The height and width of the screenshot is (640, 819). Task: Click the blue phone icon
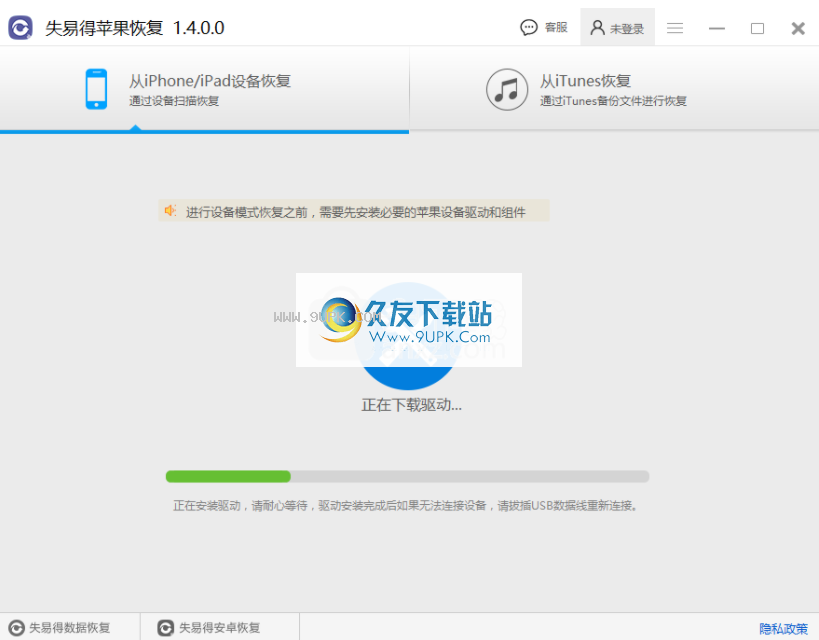pos(96,89)
